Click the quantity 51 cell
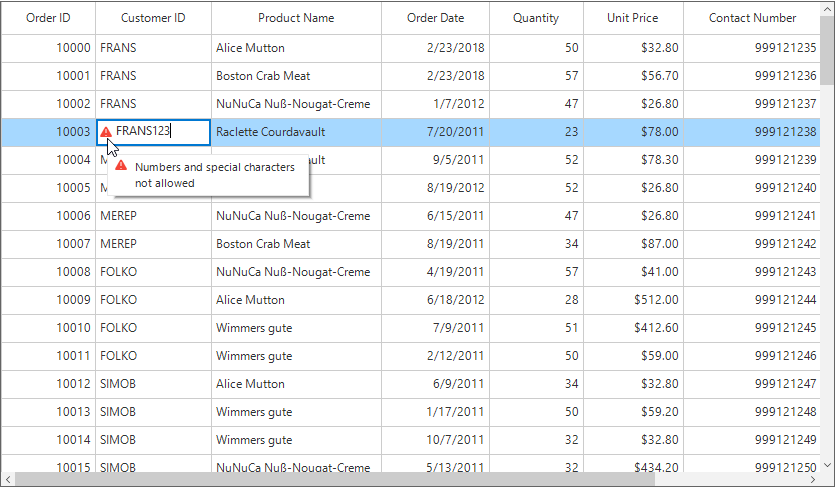The height and width of the screenshot is (496, 837). [x=536, y=328]
